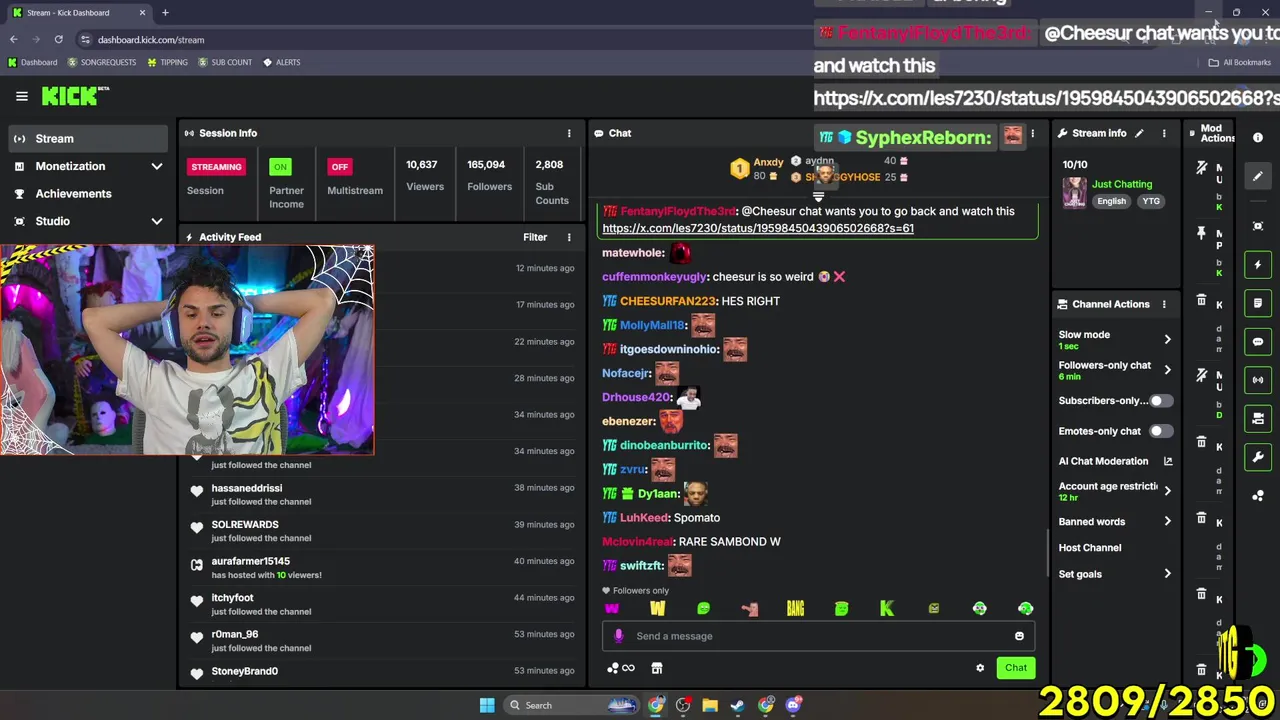Click the lightning bolt icon in right sidebar
The width and height of the screenshot is (1280, 720).
[x=1258, y=265]
